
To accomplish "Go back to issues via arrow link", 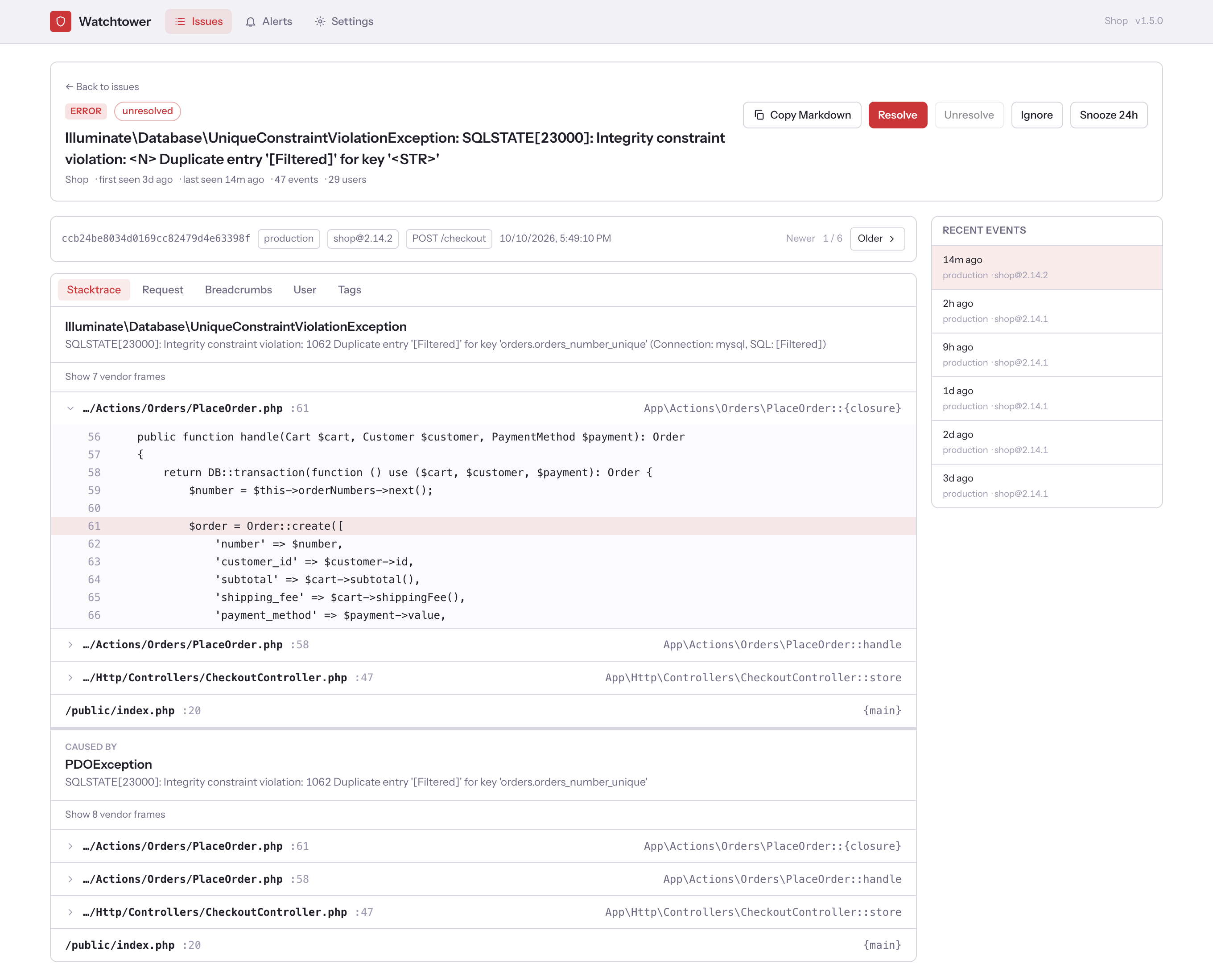I will [102, 87].
